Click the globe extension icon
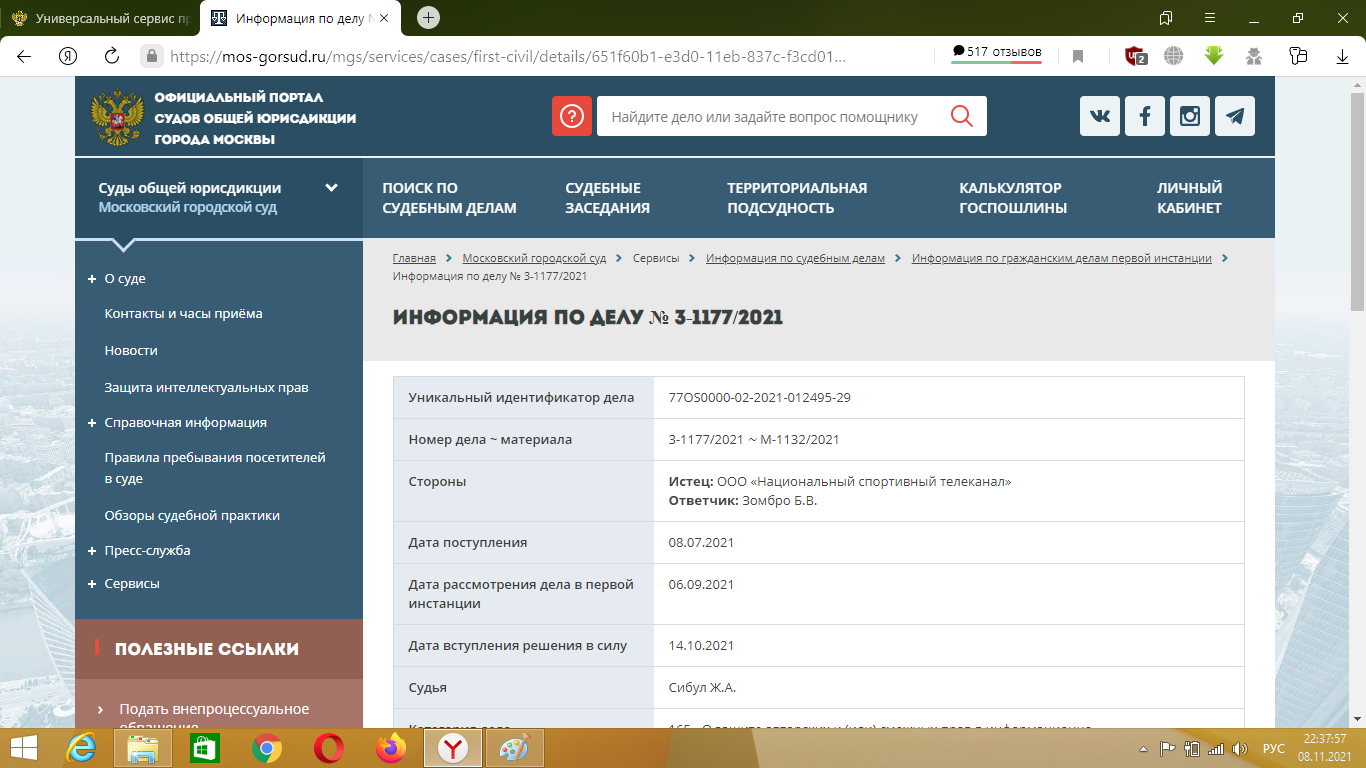1366x768 pixels. tap(1174, 56)
